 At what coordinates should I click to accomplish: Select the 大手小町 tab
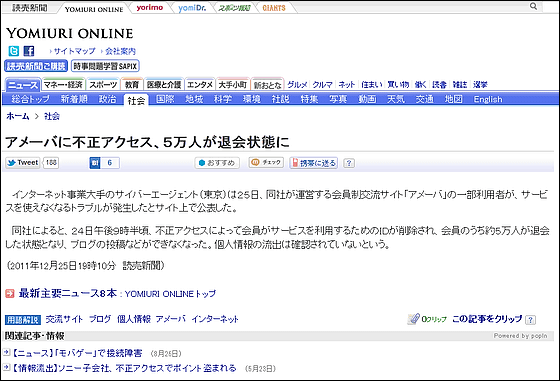(232, 85)
